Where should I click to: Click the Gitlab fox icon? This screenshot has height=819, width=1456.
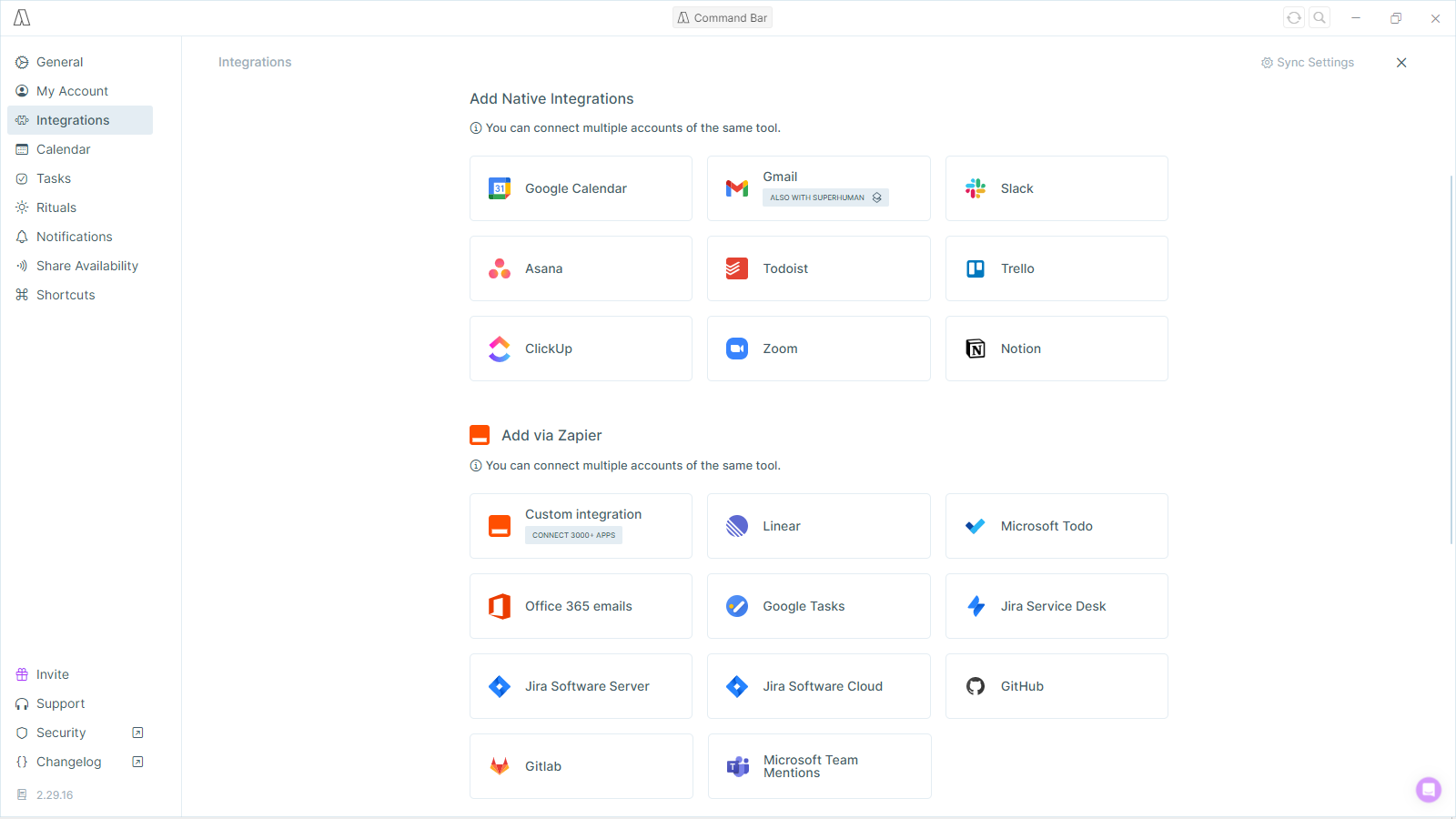point(500,766)
